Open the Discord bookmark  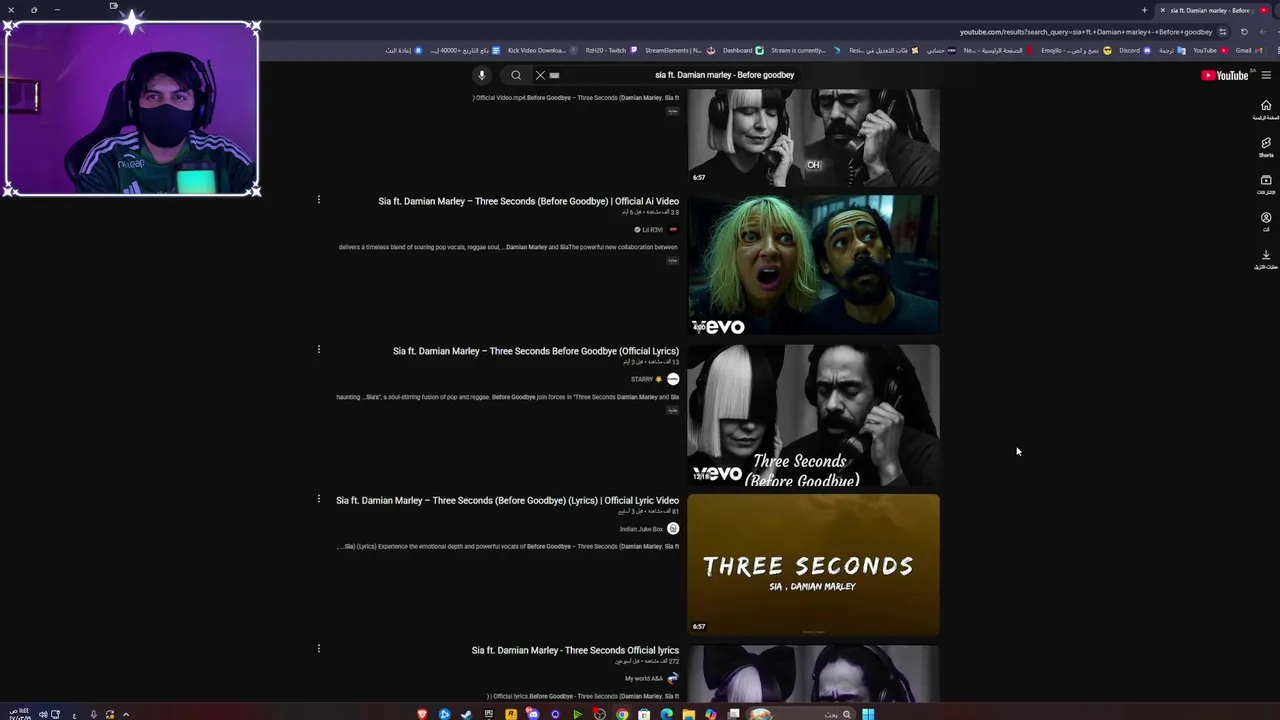(x=1134, y=50)
